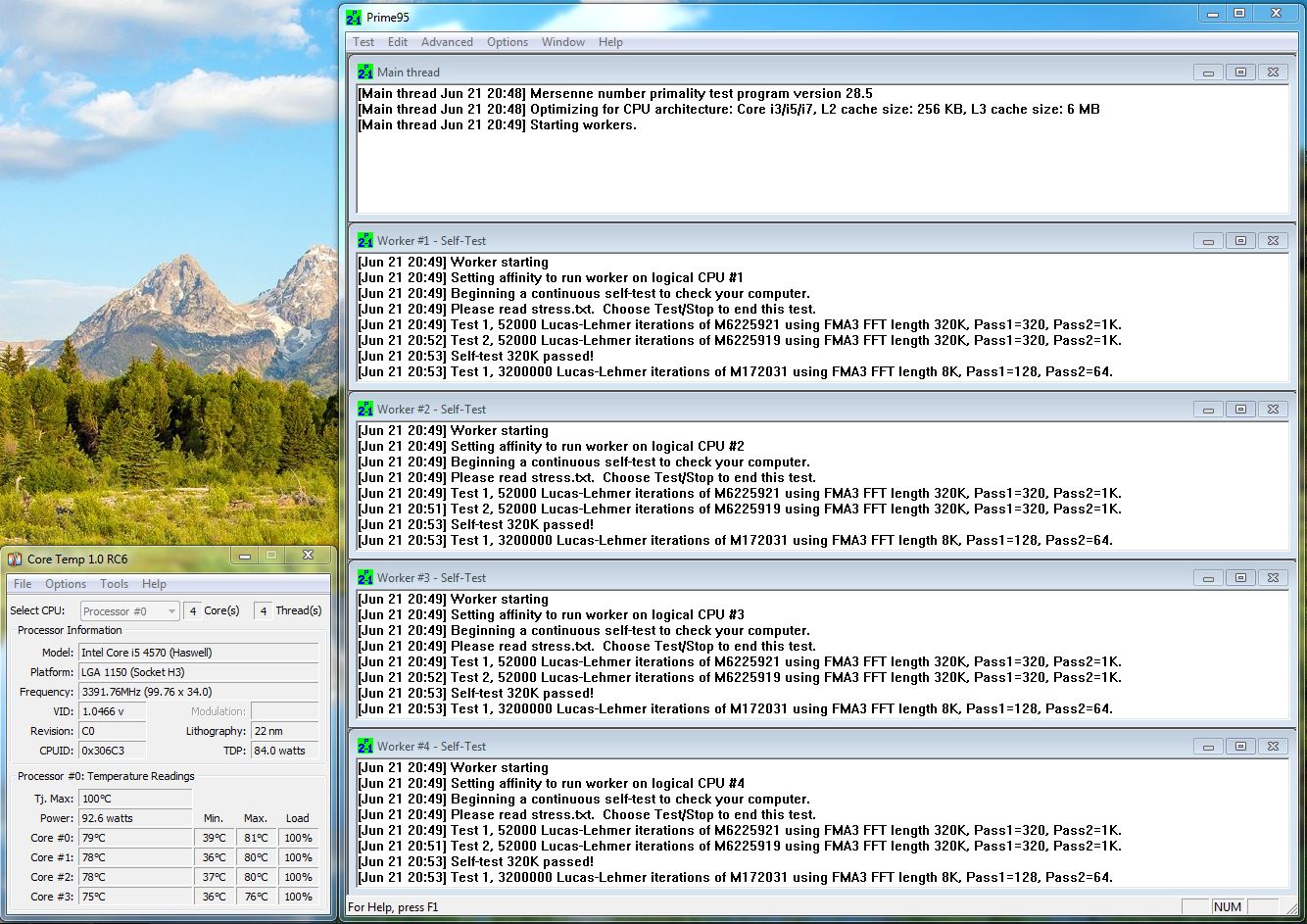Click the Worker #4 window icon
The image size is (1307, 924).
point(365,746)
